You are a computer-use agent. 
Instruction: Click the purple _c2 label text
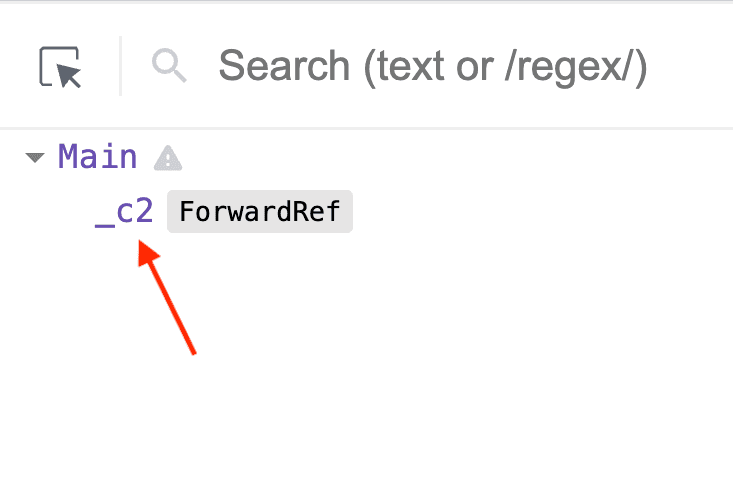click(x=124, y=212)
